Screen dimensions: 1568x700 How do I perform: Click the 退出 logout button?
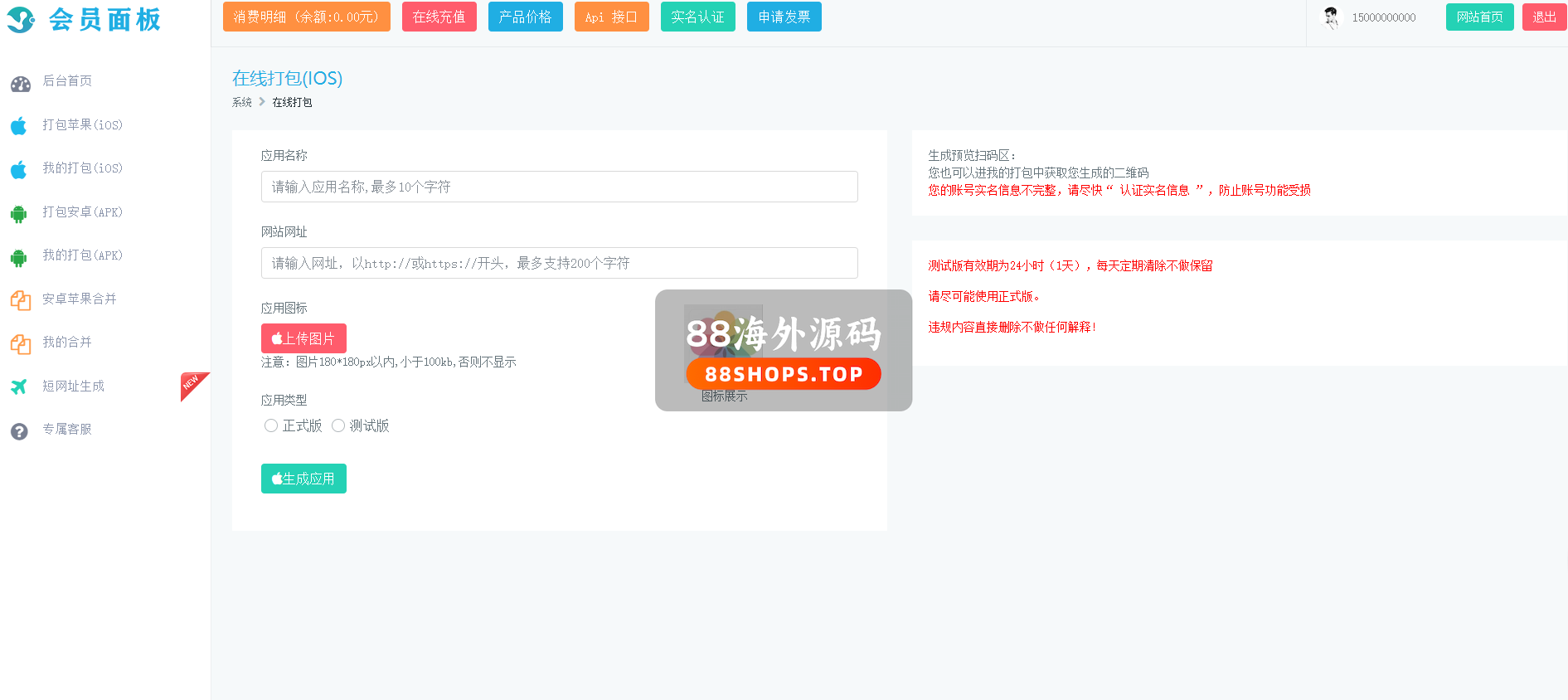(x=1543, y=17)
